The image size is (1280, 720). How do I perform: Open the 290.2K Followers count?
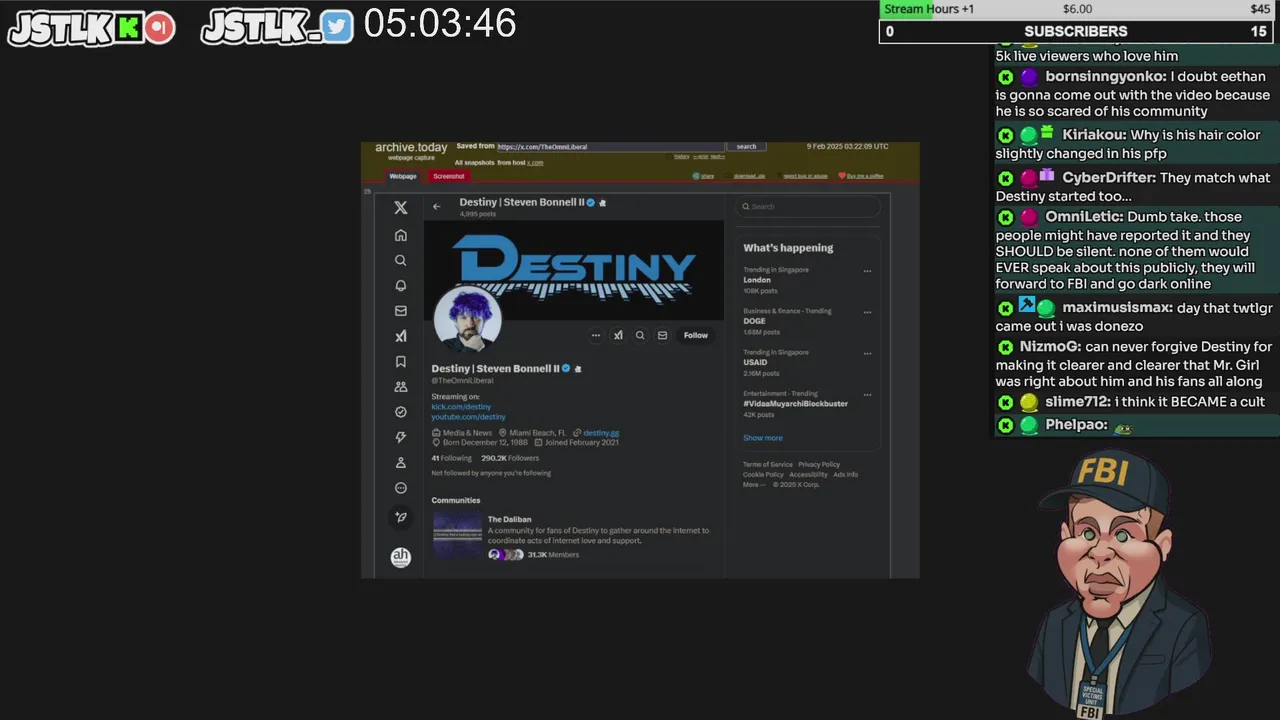tap(510, 458)
